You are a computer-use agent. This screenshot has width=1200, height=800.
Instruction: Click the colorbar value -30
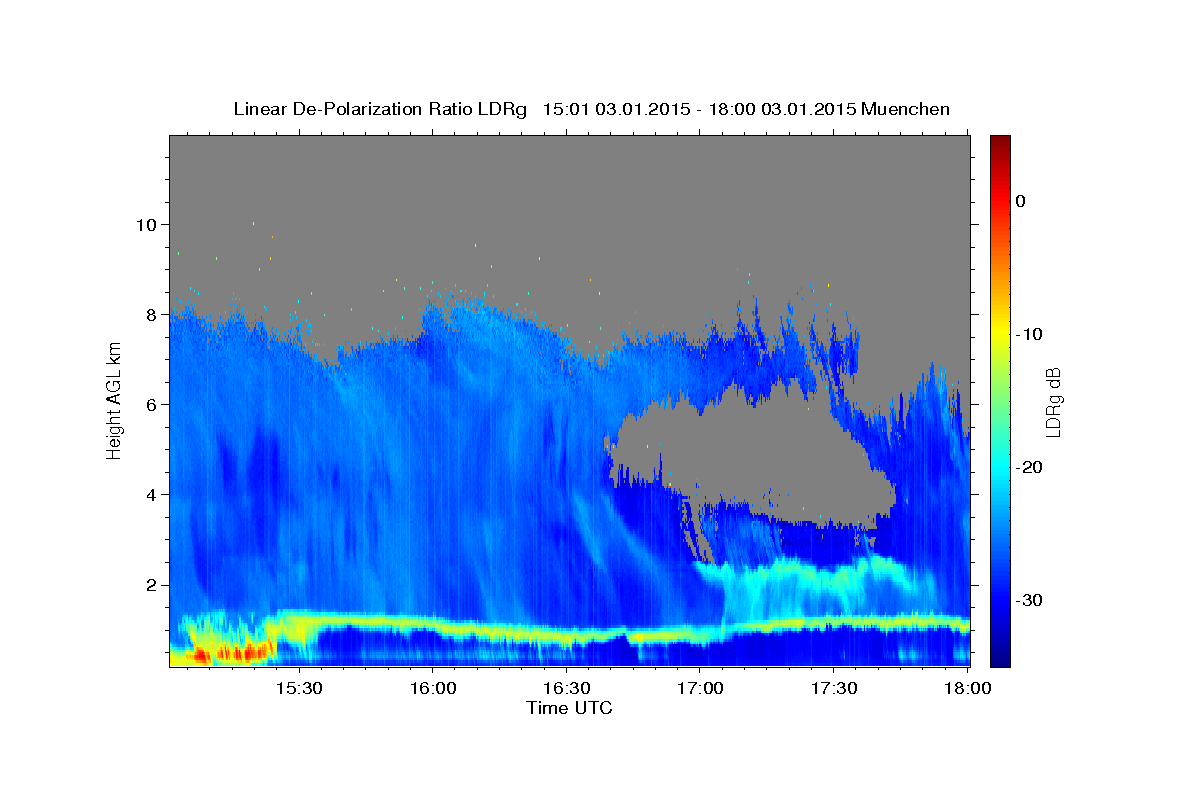[1029, 600]
